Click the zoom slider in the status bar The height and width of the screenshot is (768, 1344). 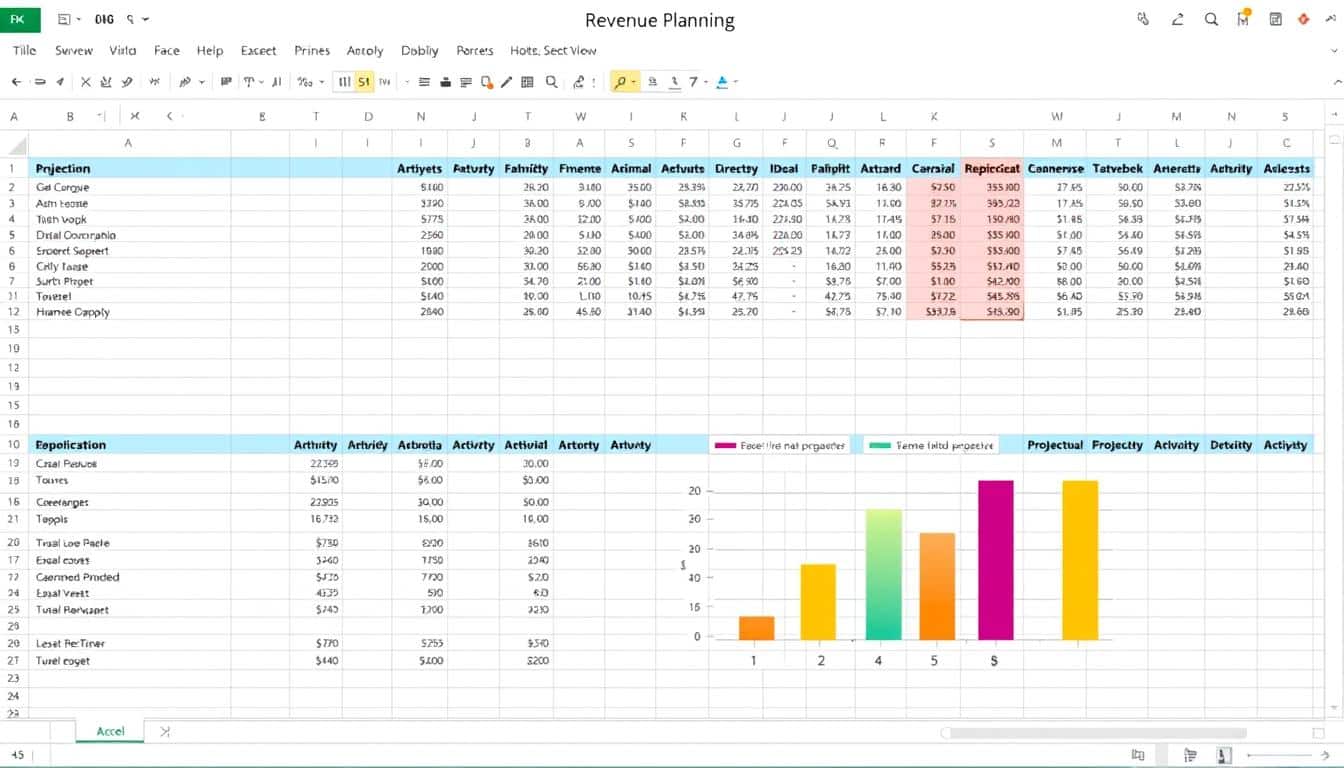(x=1279, y=755)
